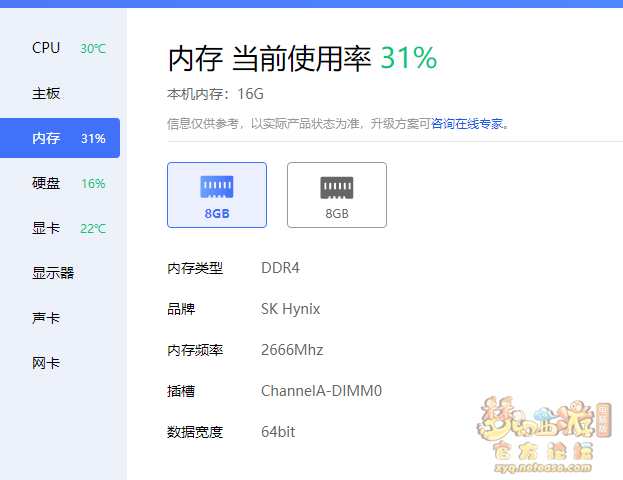Select the first blue 8GB memory card
The height and width of the screenshot is (480, 623).
217,195
